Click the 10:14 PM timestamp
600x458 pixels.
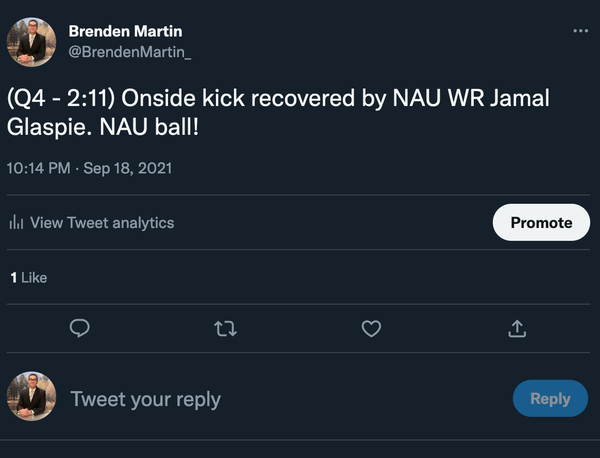click(40, 168)
